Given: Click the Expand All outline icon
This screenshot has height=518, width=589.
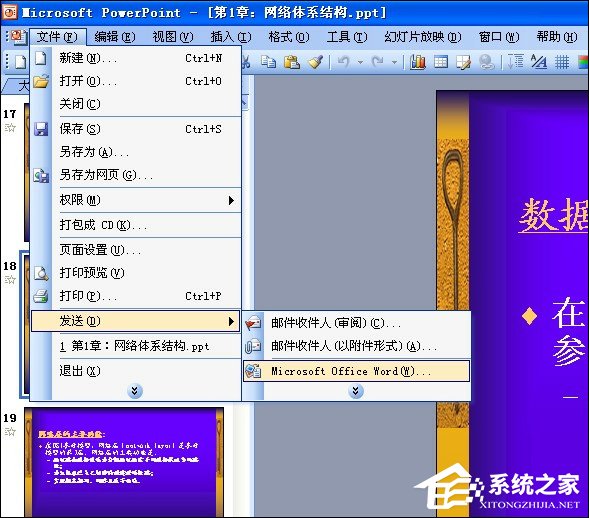Looking at the screenshot, I should click(516, 62).
